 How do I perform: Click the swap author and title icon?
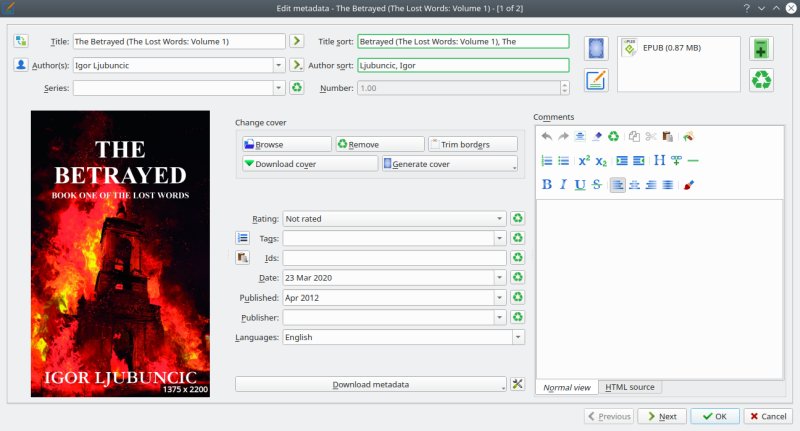22,41
